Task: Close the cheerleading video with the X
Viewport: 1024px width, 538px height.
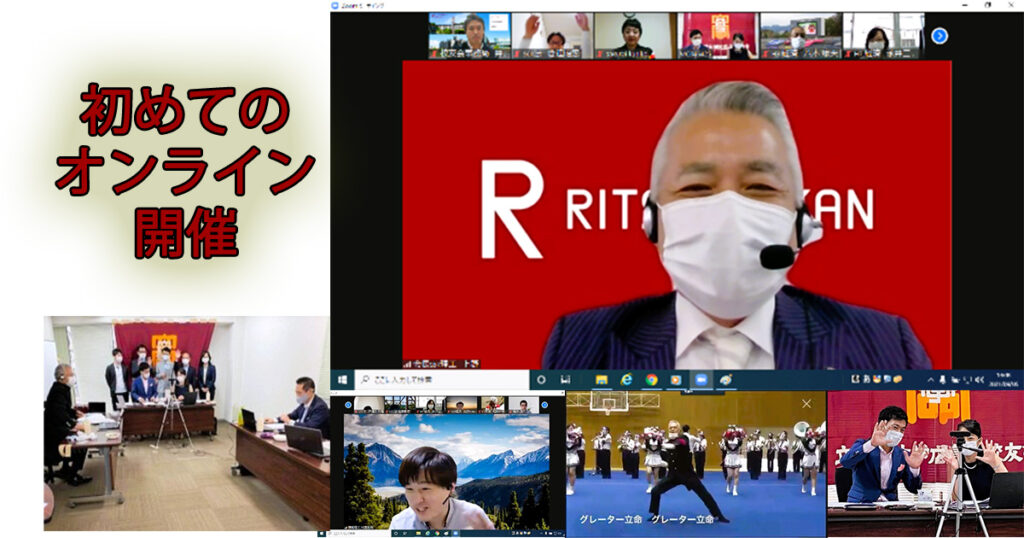Action: [807, 403]
